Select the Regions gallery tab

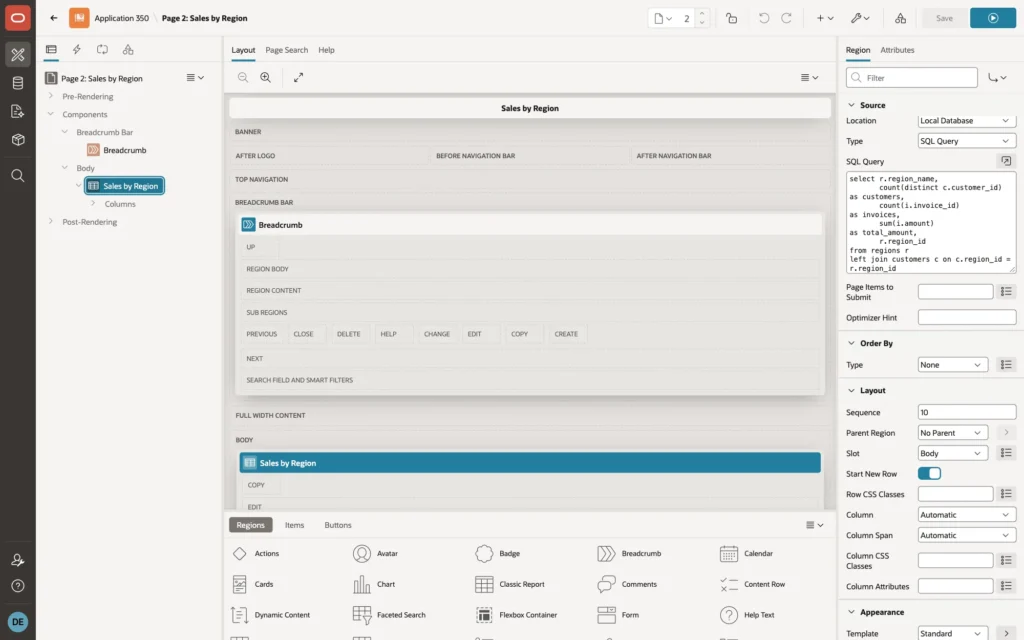pos(251,525)
